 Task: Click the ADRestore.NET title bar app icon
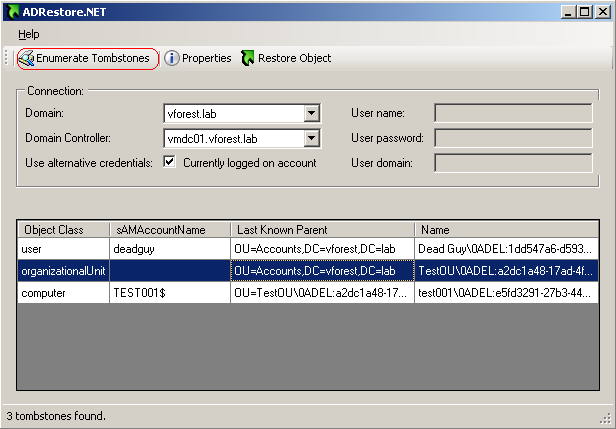[13, 12]
